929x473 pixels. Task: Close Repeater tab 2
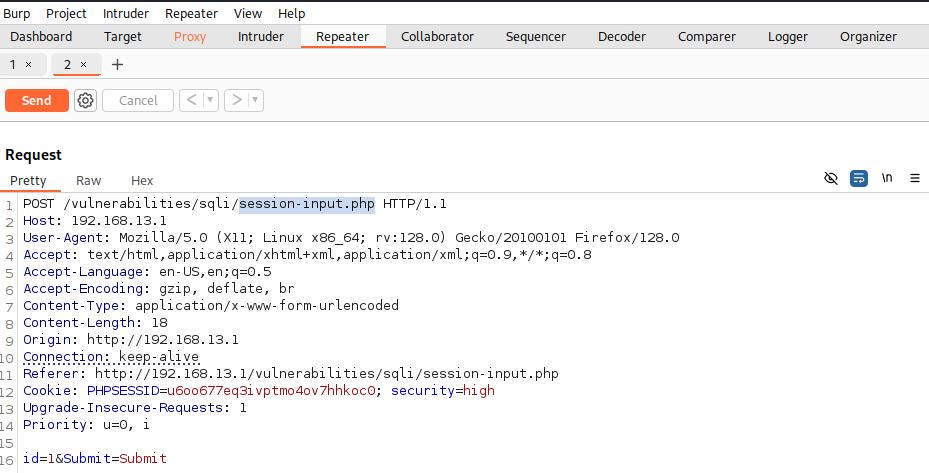click(x=84, y=64)
